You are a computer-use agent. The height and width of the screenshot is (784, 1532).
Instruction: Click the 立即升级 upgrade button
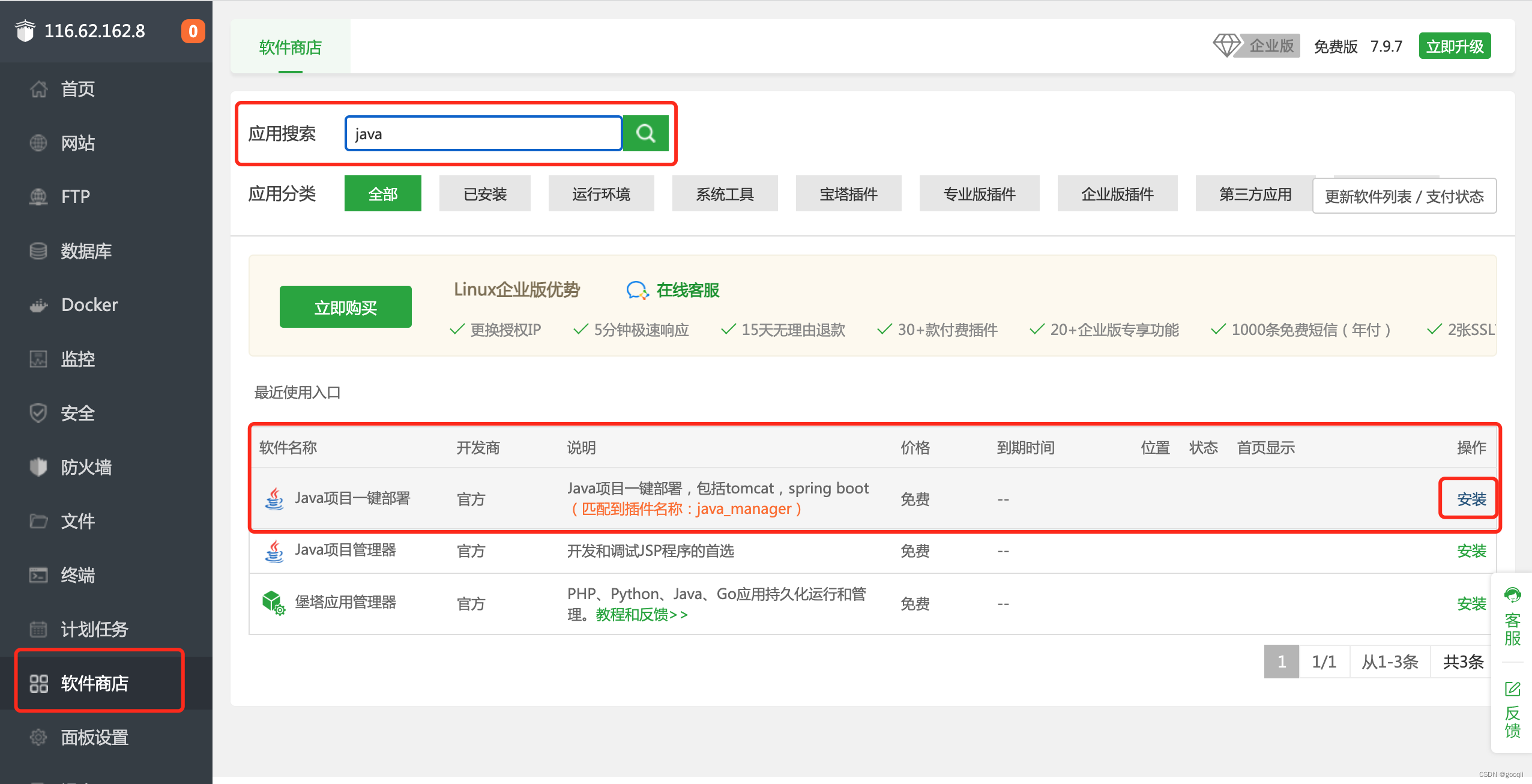tap(1455, 46)
